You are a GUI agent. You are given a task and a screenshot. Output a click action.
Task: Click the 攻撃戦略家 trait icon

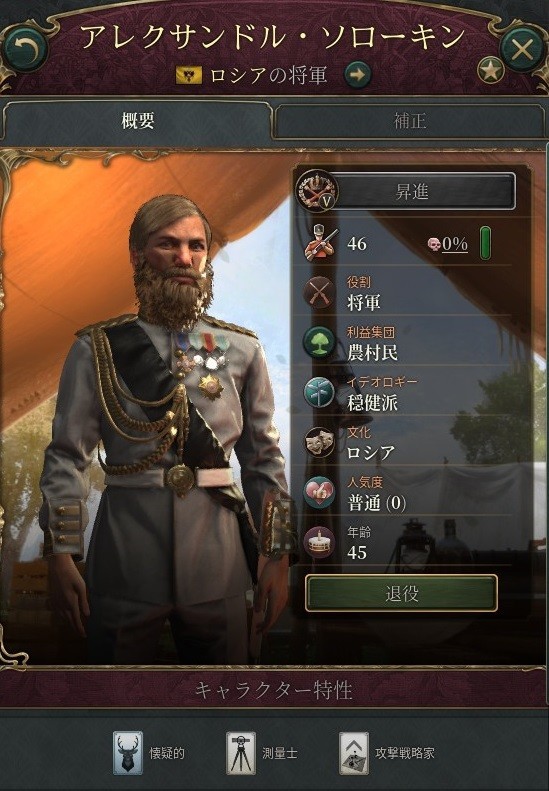(353, 753)
